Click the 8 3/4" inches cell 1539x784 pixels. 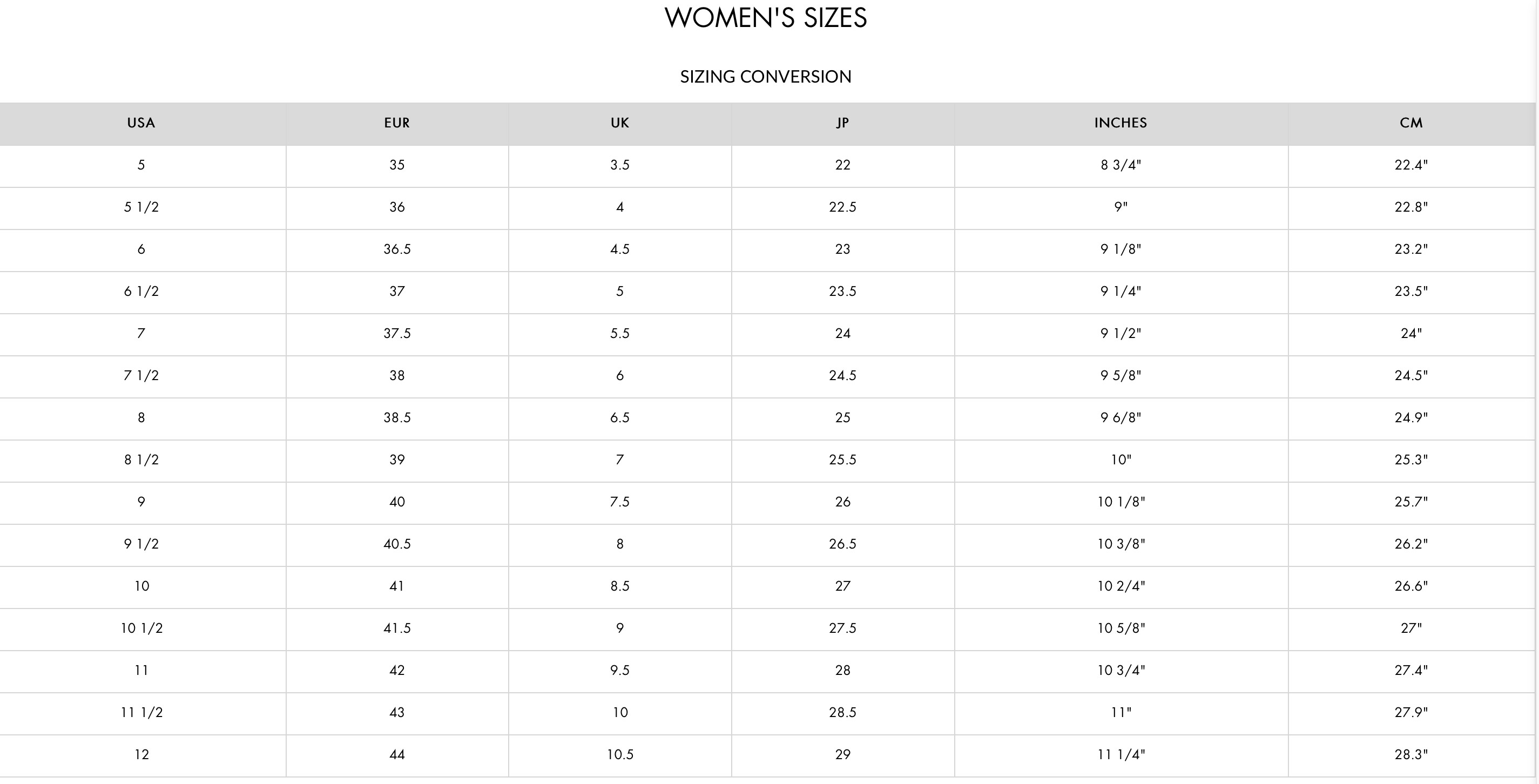(x=1120, y=165)
